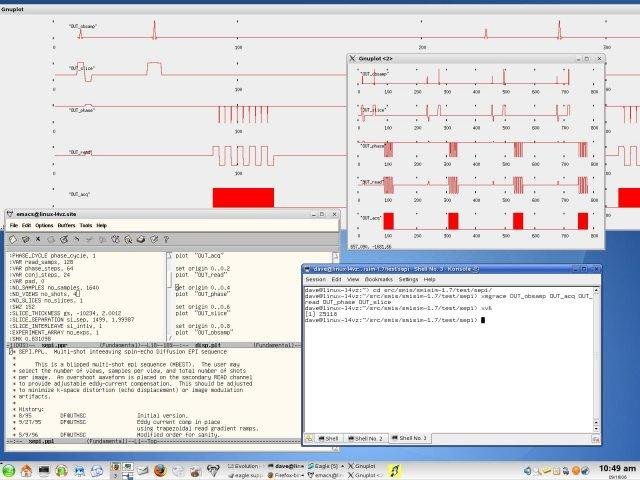Click the ':VAR phase_steps, 64' line in Emacs
The height and width of the screenshot is (480, 640).
[x=41, y=269]
